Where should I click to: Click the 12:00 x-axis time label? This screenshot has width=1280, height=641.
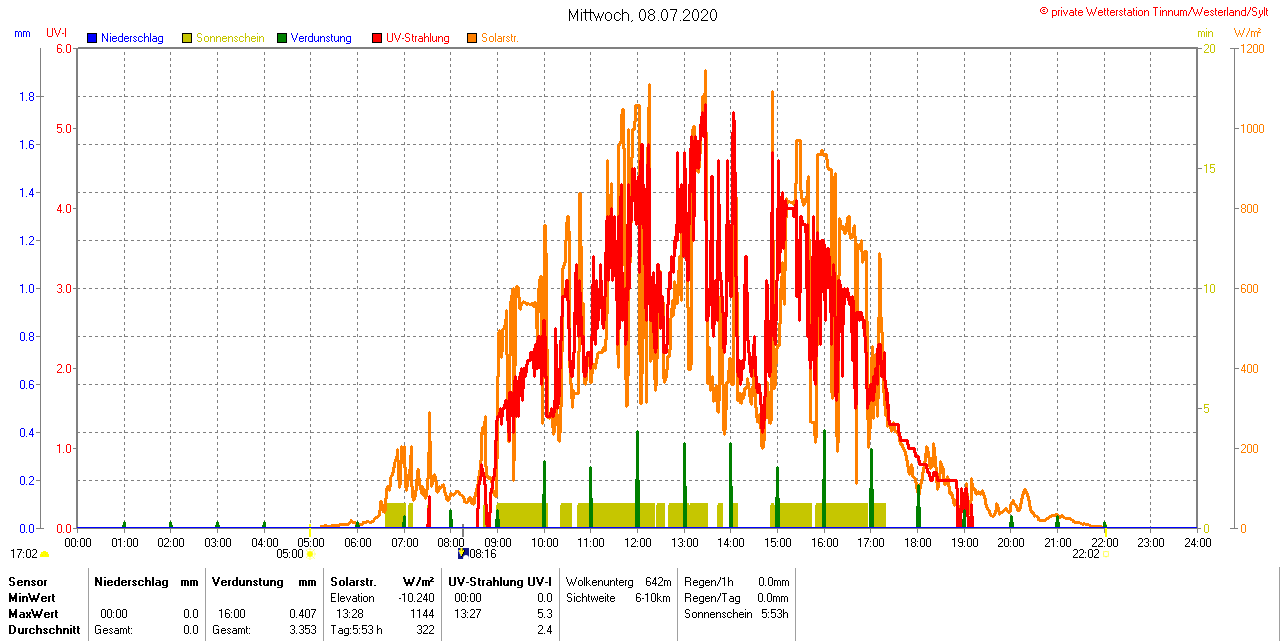click(x=638, y=543)
